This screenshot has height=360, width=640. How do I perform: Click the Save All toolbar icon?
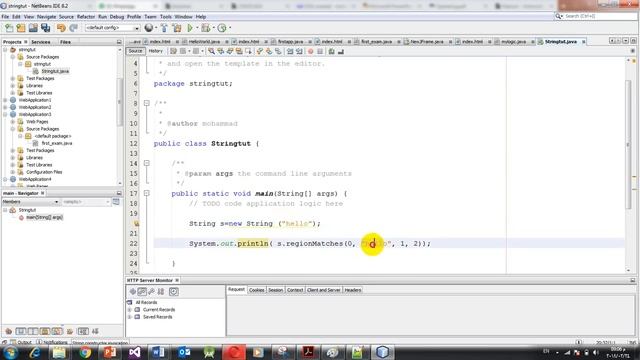(x=45, y=28)
